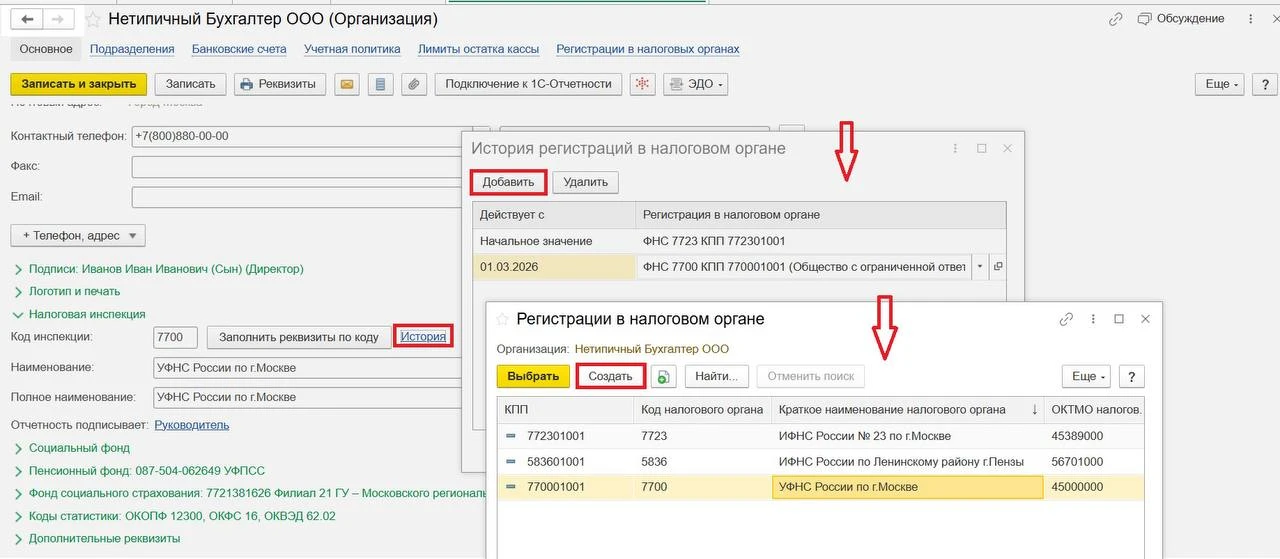Open the История link
The image size is (1280, 559).
[423, 336]
